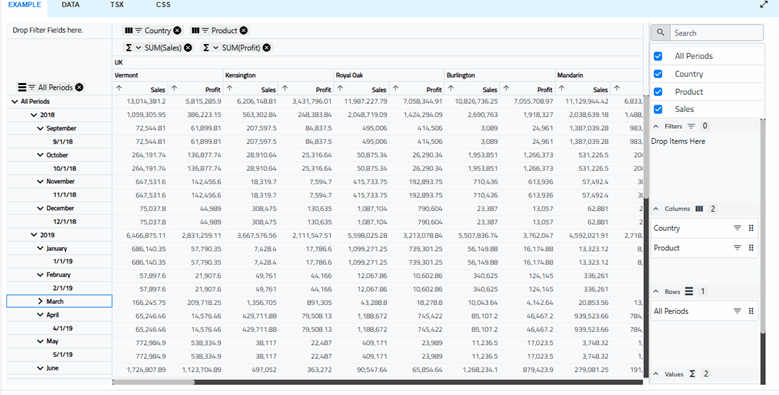Screen dimensions: 779x395
Task: Click in the field Search box
Action: [x=717, y=33]
